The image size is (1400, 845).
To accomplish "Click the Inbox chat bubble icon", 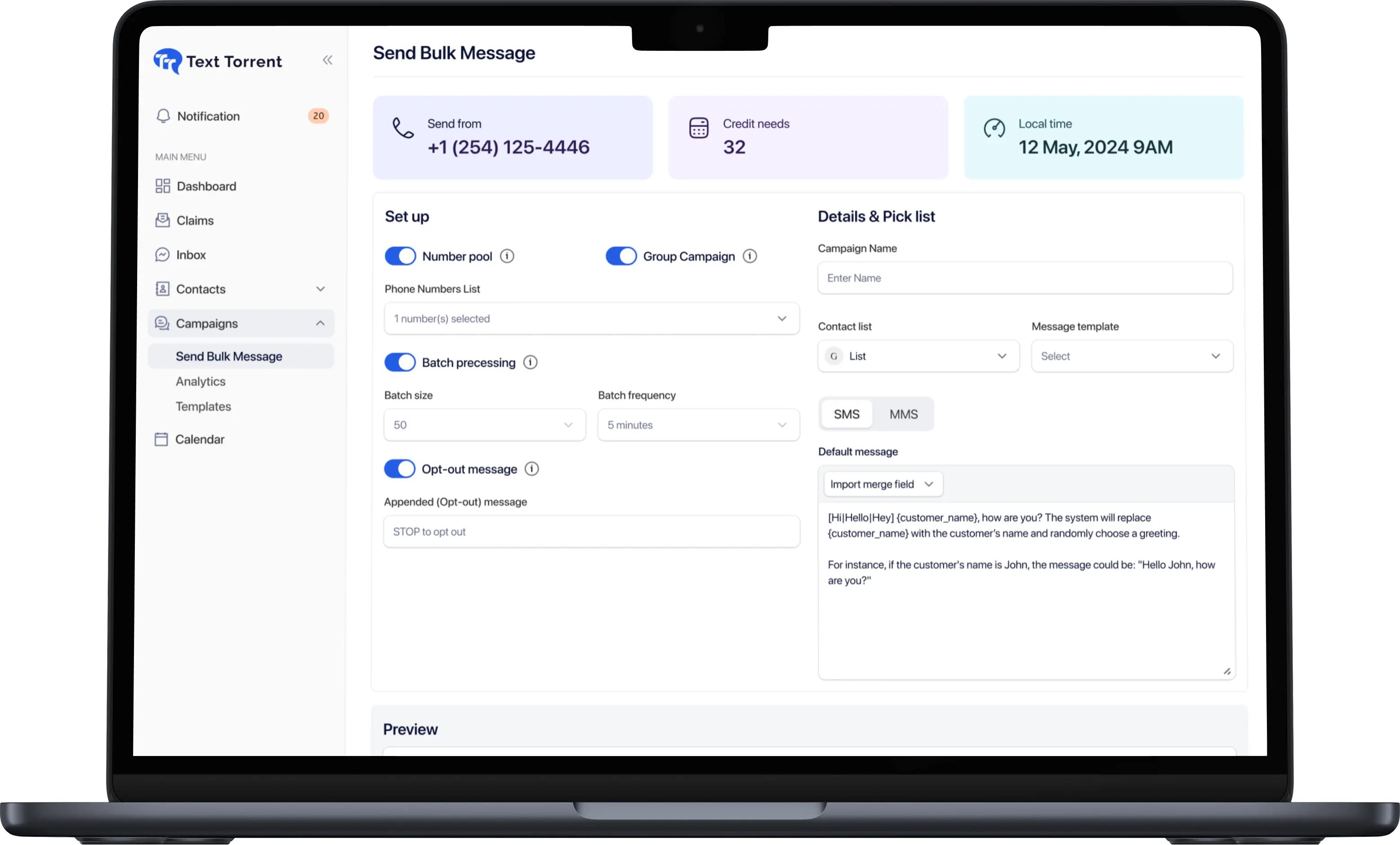I will [x=162, y=254].
